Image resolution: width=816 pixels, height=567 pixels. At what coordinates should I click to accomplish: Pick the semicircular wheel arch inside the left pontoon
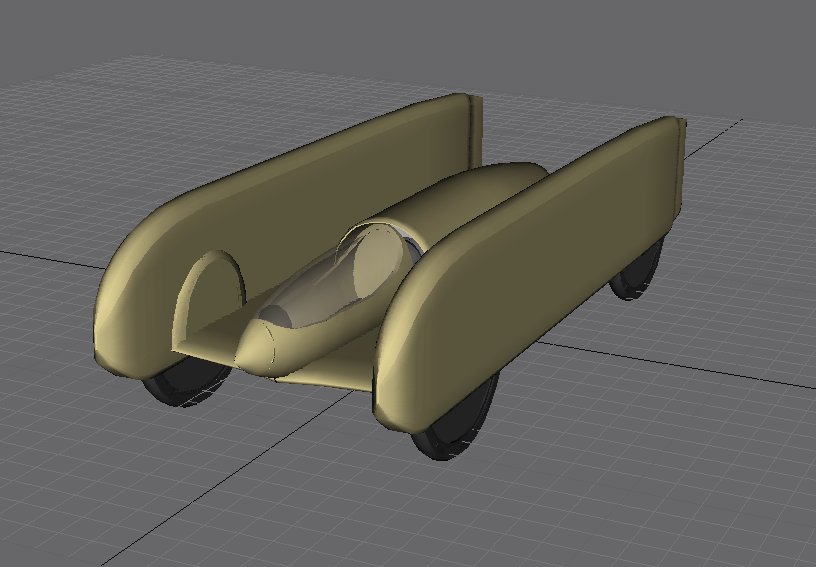(x=208, y=288)
